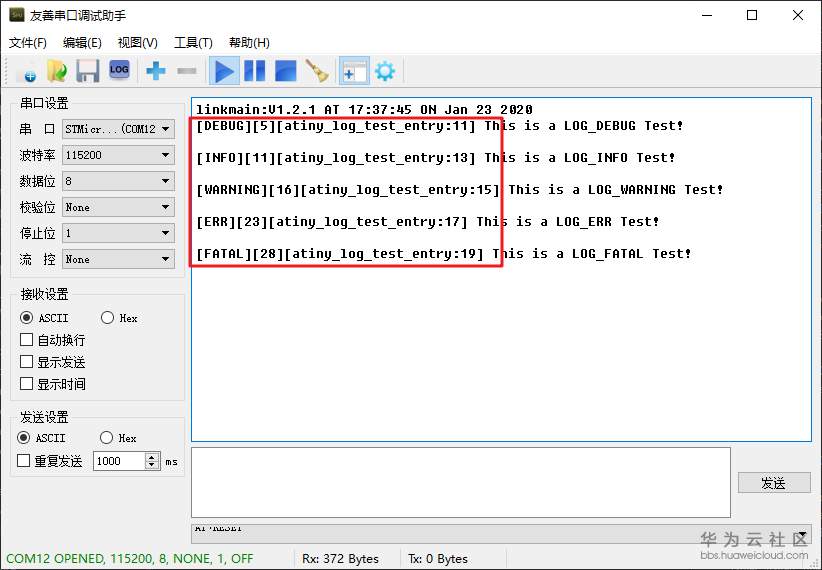
Task: Click the repeat interval 1000 field
Action: click(x=120, y=461)
